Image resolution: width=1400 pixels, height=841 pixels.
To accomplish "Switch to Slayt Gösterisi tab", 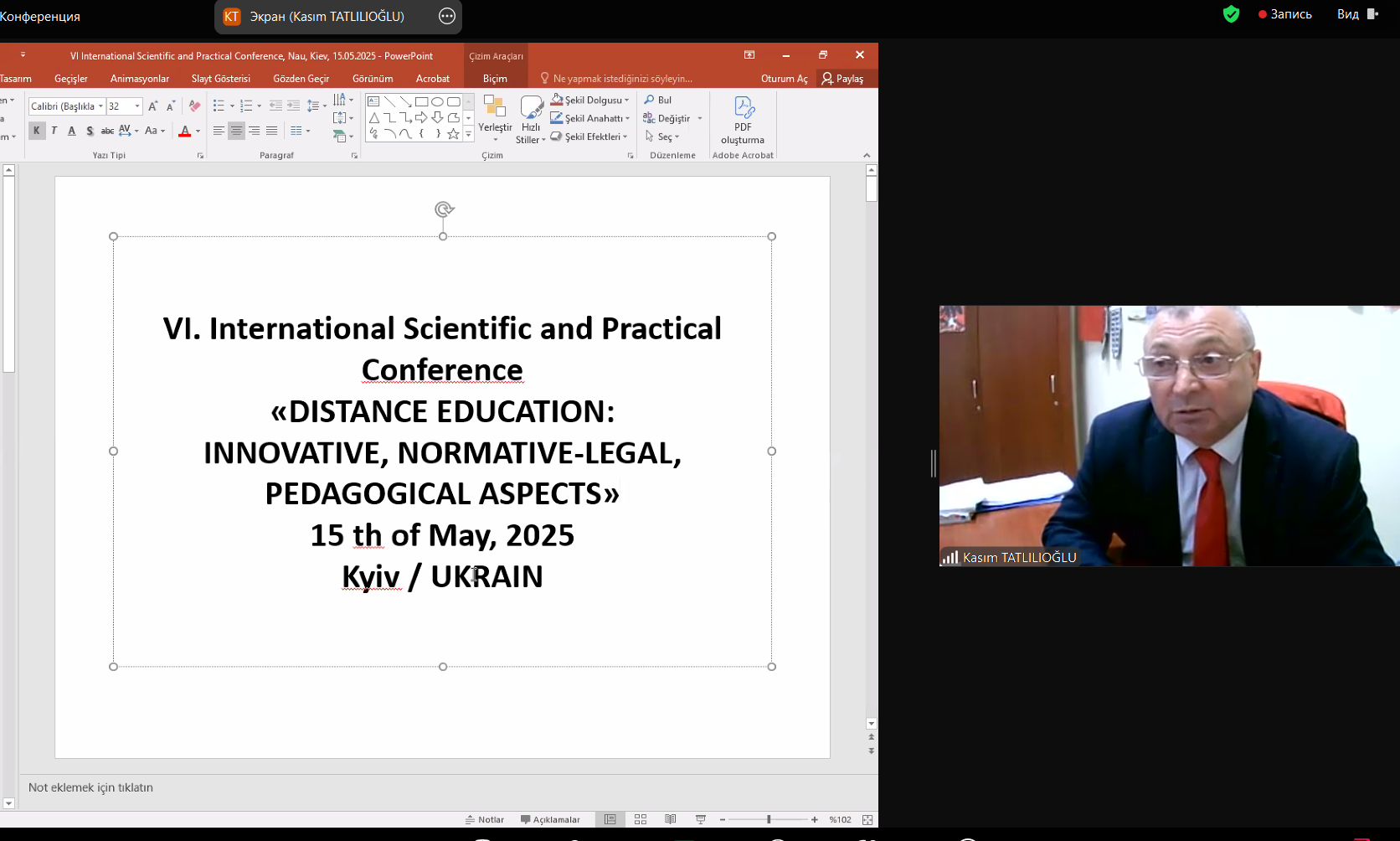I will tap(220, 79).
